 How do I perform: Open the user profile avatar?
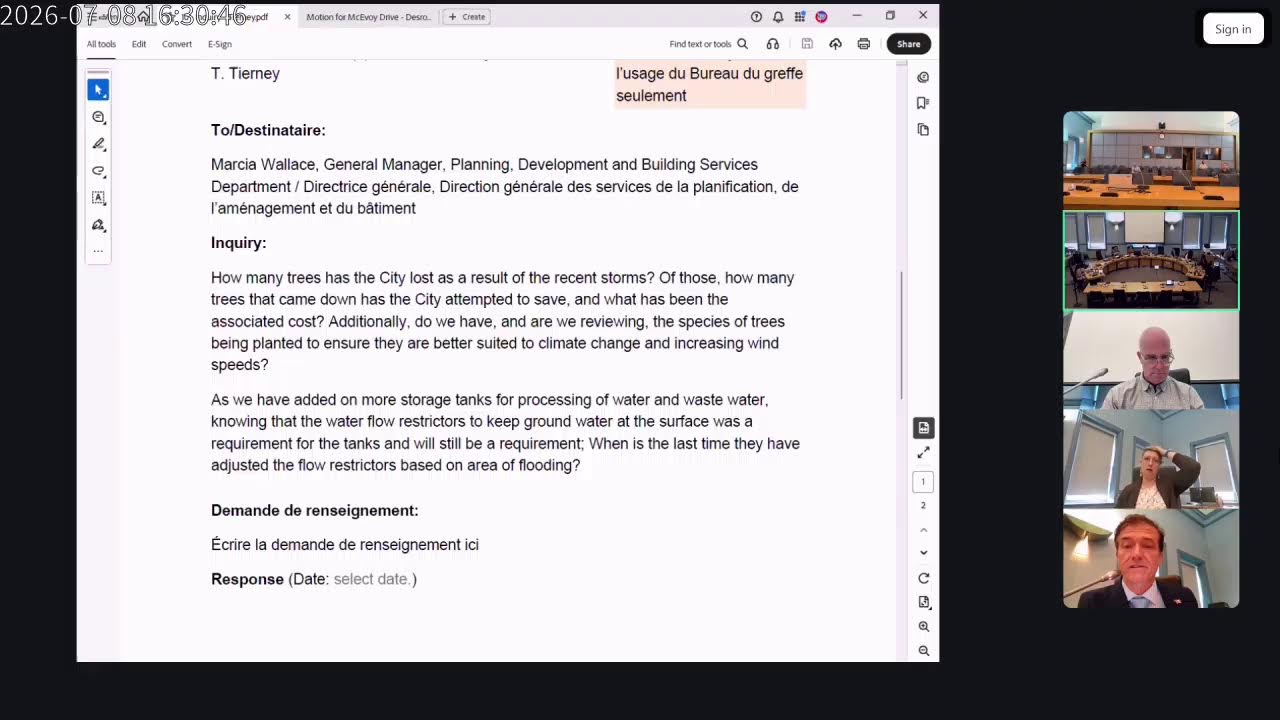point(821,17)
